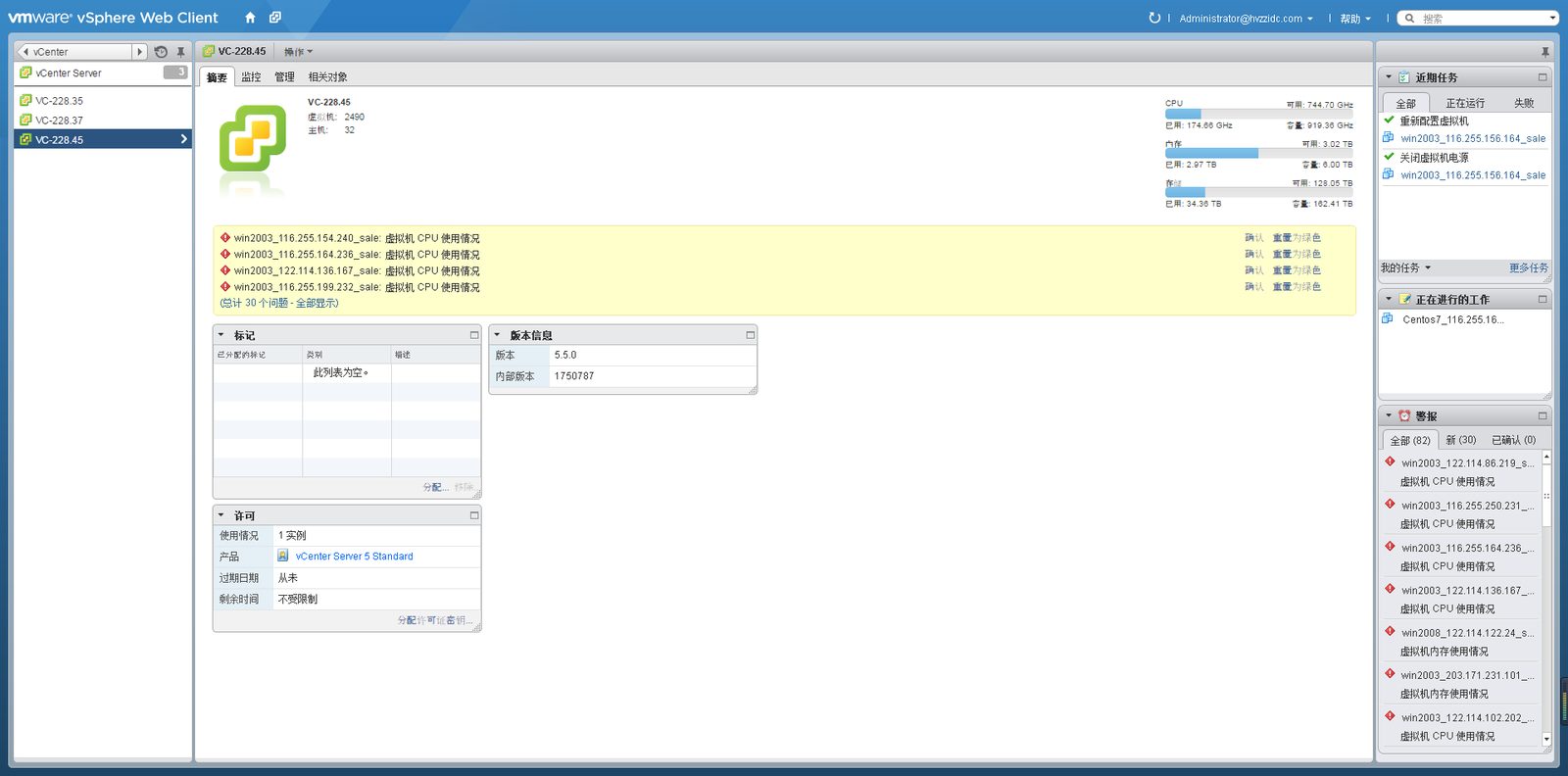Click the VM icon beside Centos7_116.255.16...
This screenshot has width=1568, height=776.
(1388, 318)
